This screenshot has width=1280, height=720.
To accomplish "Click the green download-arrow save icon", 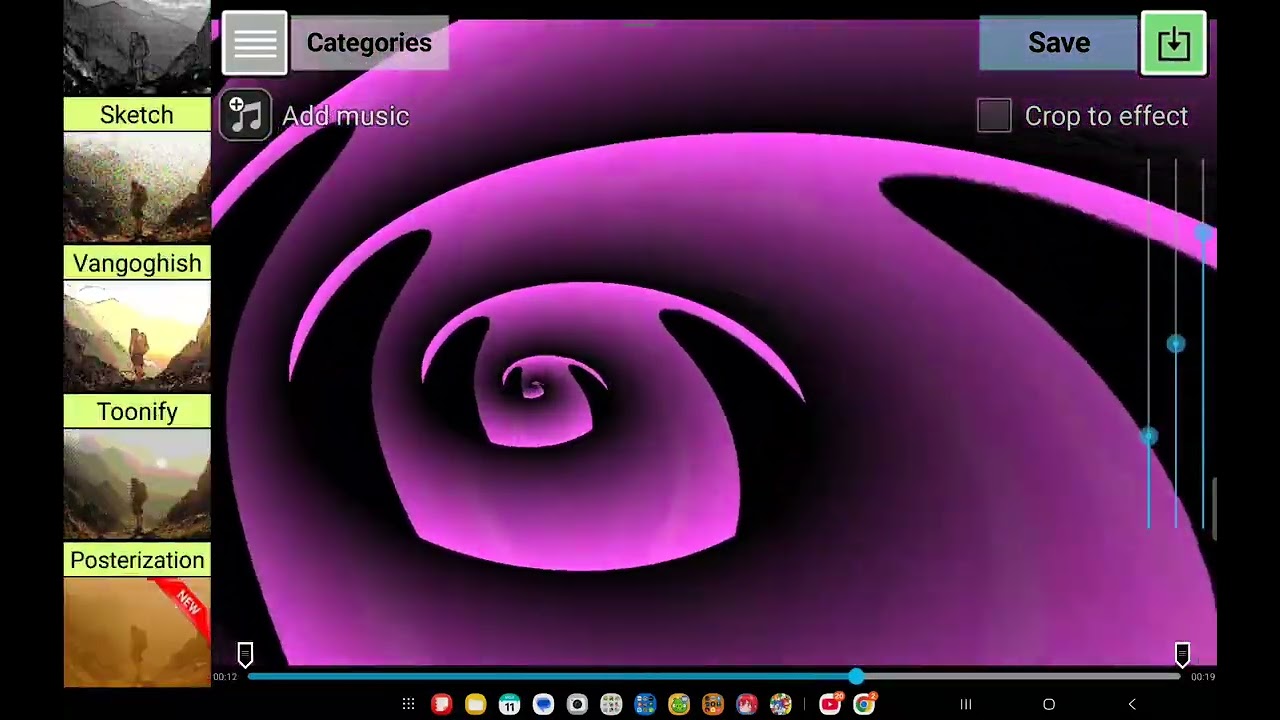I will coord(1173,43).
